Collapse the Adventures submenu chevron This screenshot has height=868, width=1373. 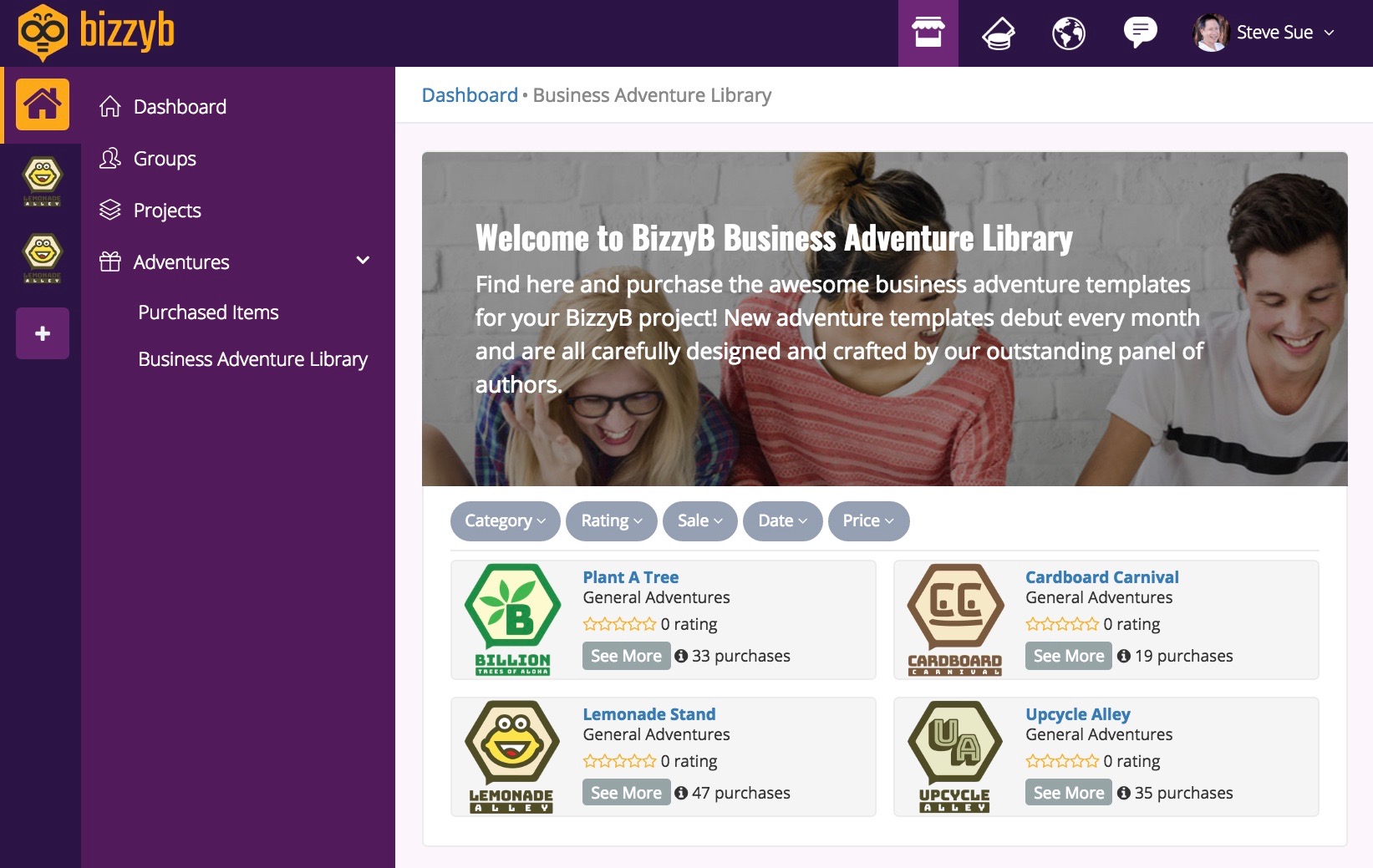pyautogui.click(x=363, y=261)
